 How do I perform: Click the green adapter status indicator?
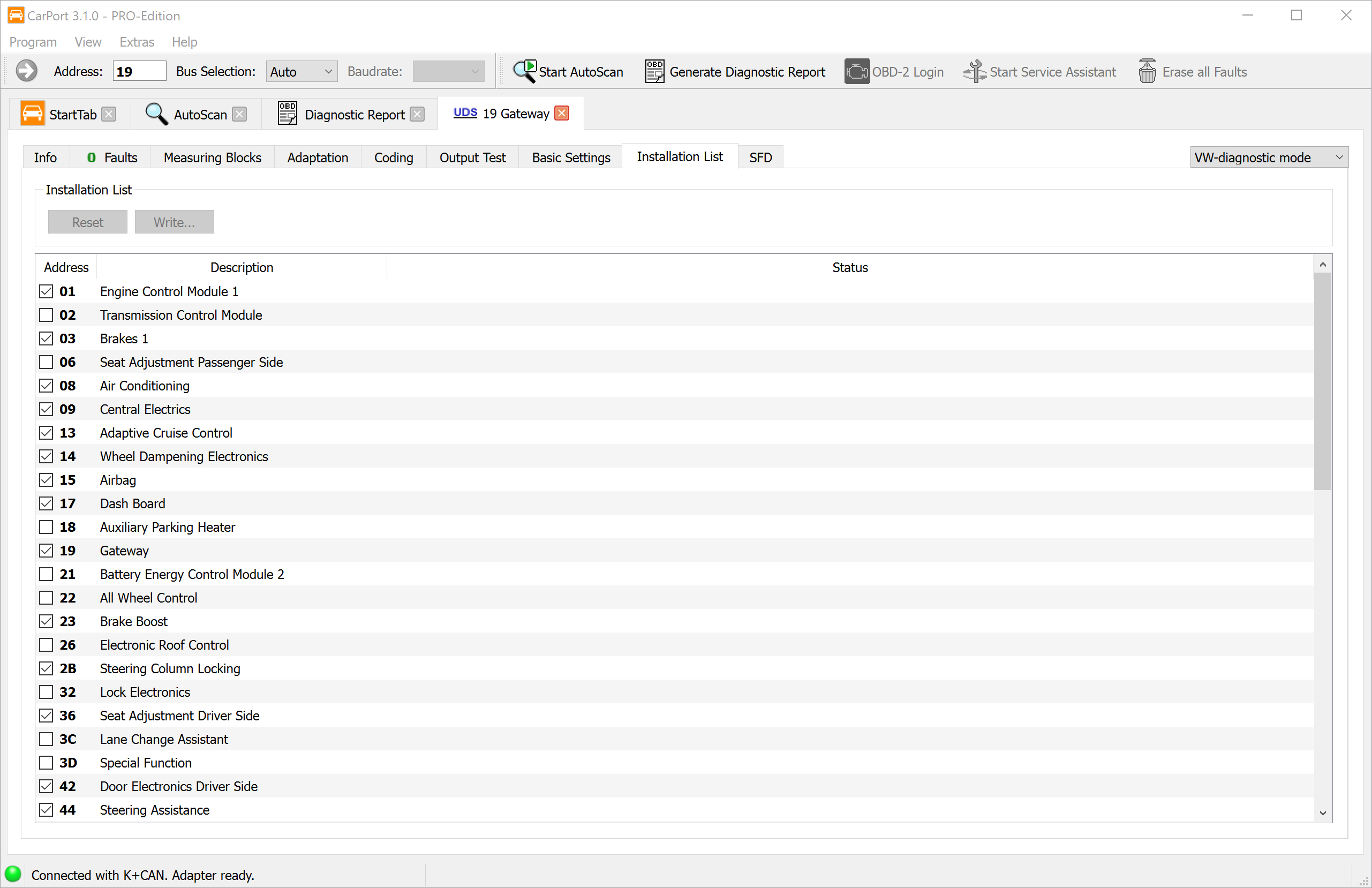(x=13, y=874)
